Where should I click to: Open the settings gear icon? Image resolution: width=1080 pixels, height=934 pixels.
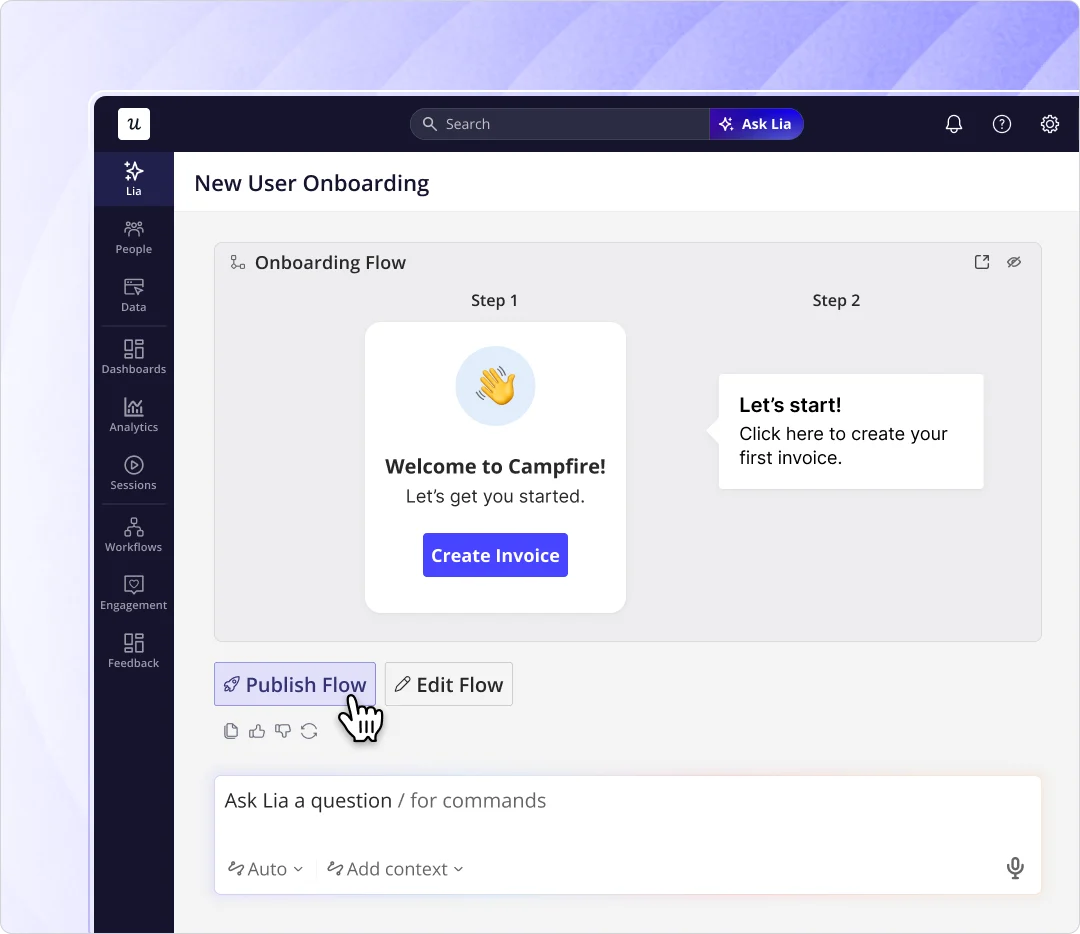(1049, 124)
